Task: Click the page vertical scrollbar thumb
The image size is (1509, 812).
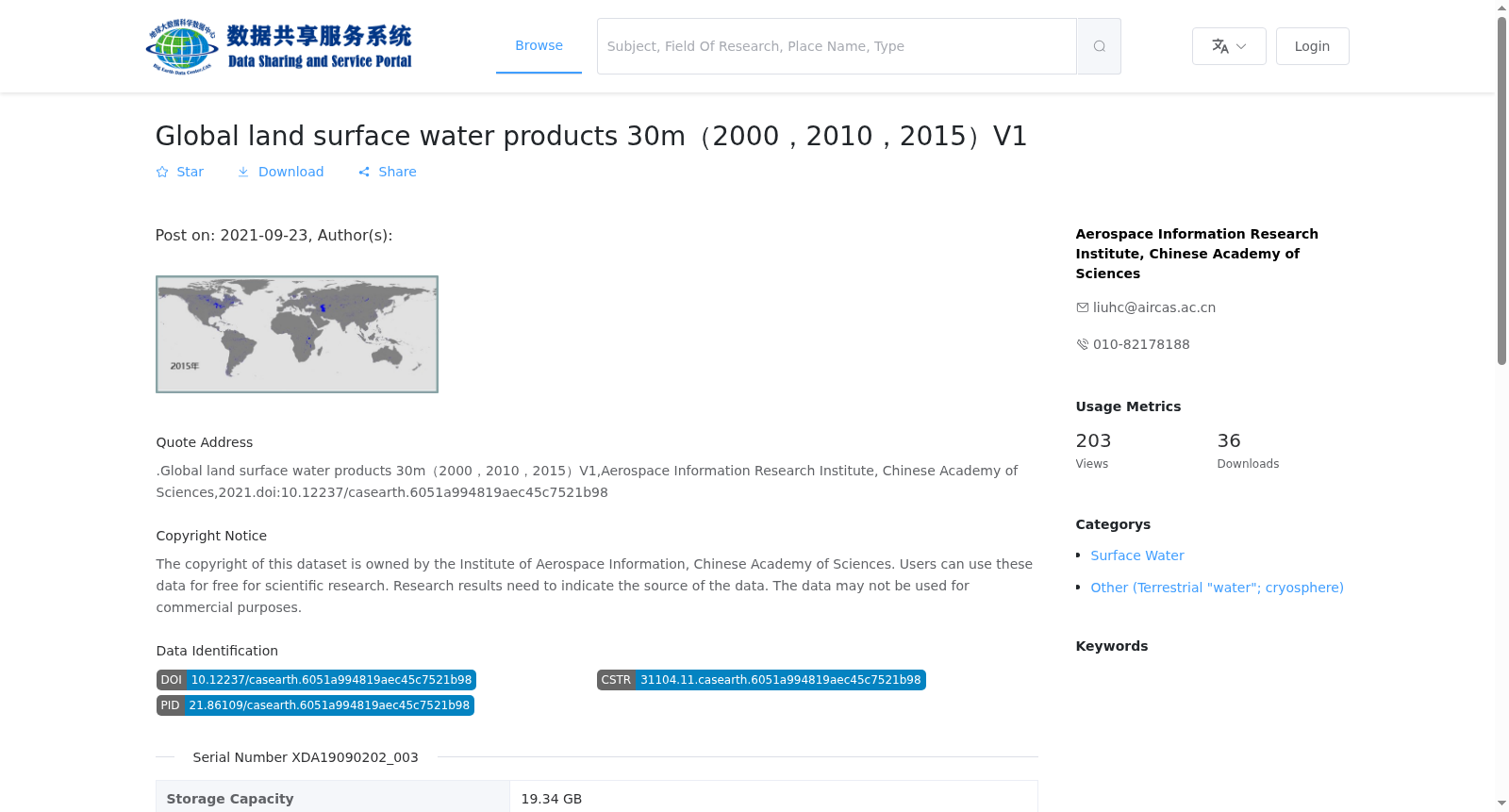Action: [1501, 191]
